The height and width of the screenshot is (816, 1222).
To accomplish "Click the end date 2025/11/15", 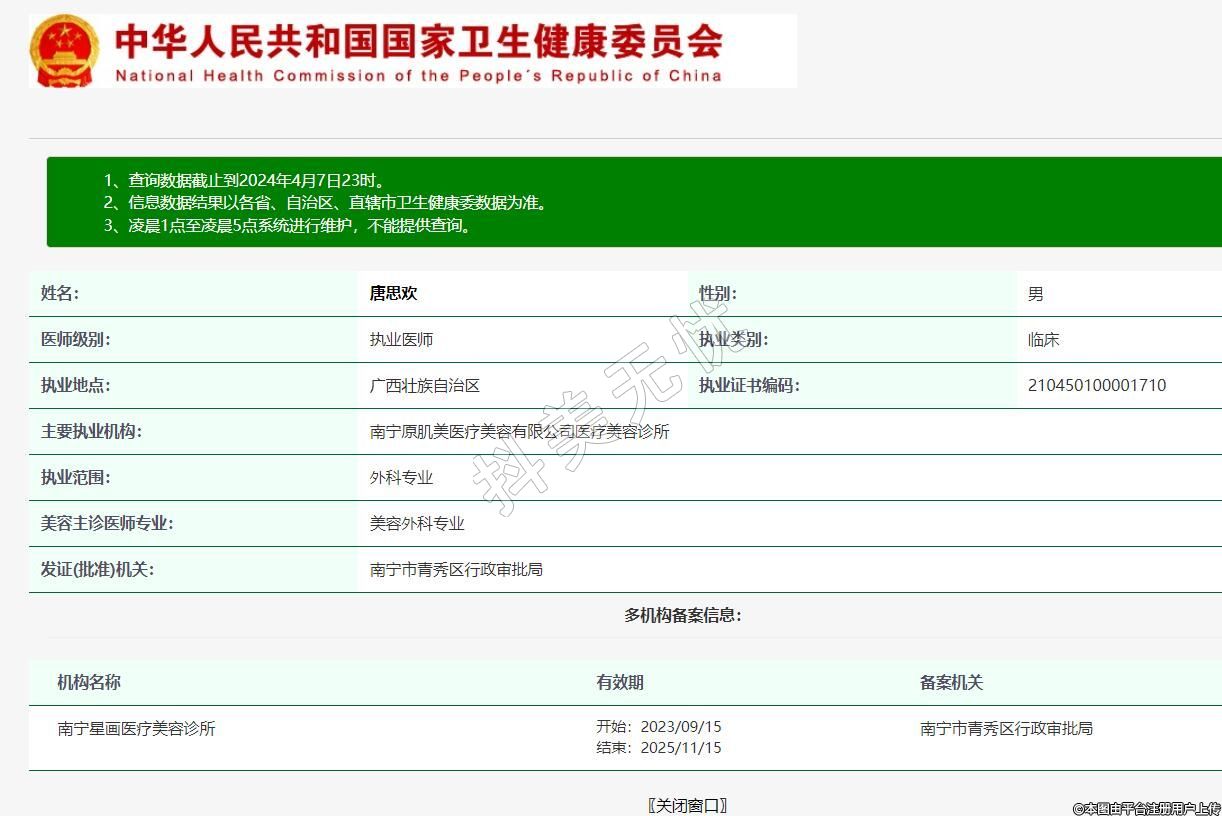I will [680, 748].
